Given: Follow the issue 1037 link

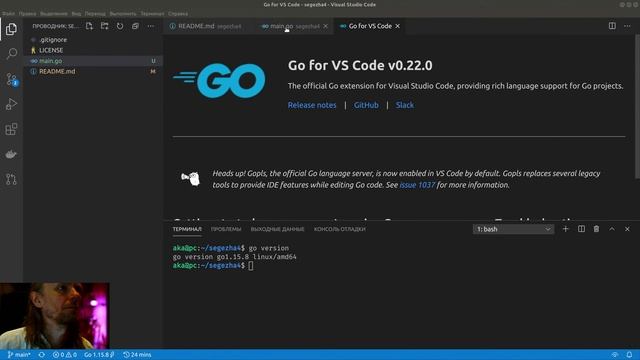Looking at the screenshot, I should click(417, 185).
